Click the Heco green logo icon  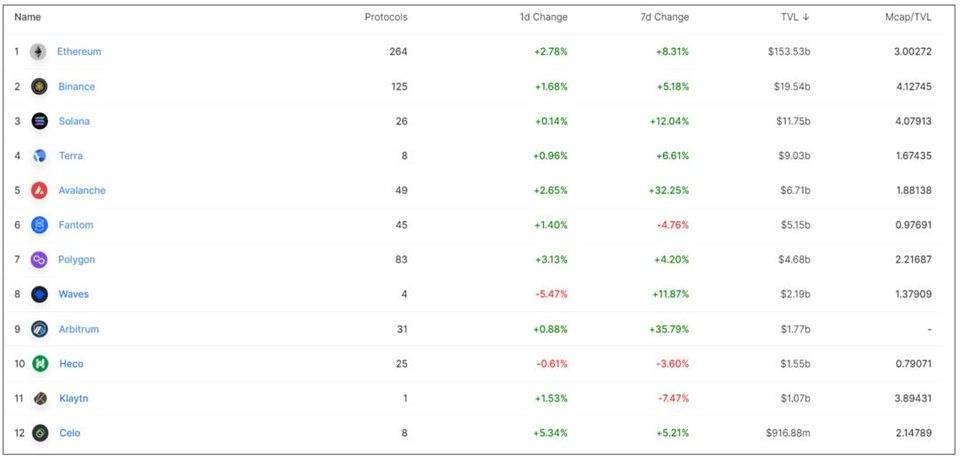coord(40,364)
